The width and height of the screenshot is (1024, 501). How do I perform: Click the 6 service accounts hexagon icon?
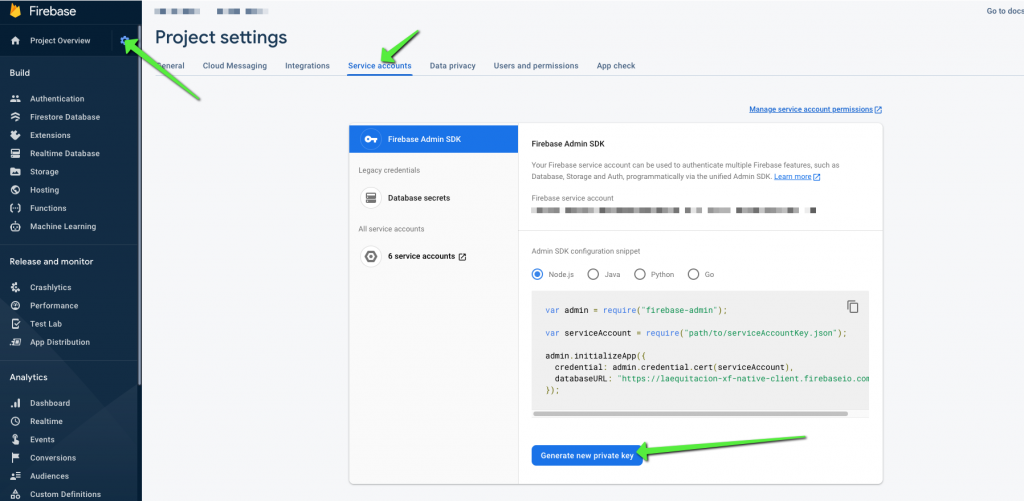point(371,257)
